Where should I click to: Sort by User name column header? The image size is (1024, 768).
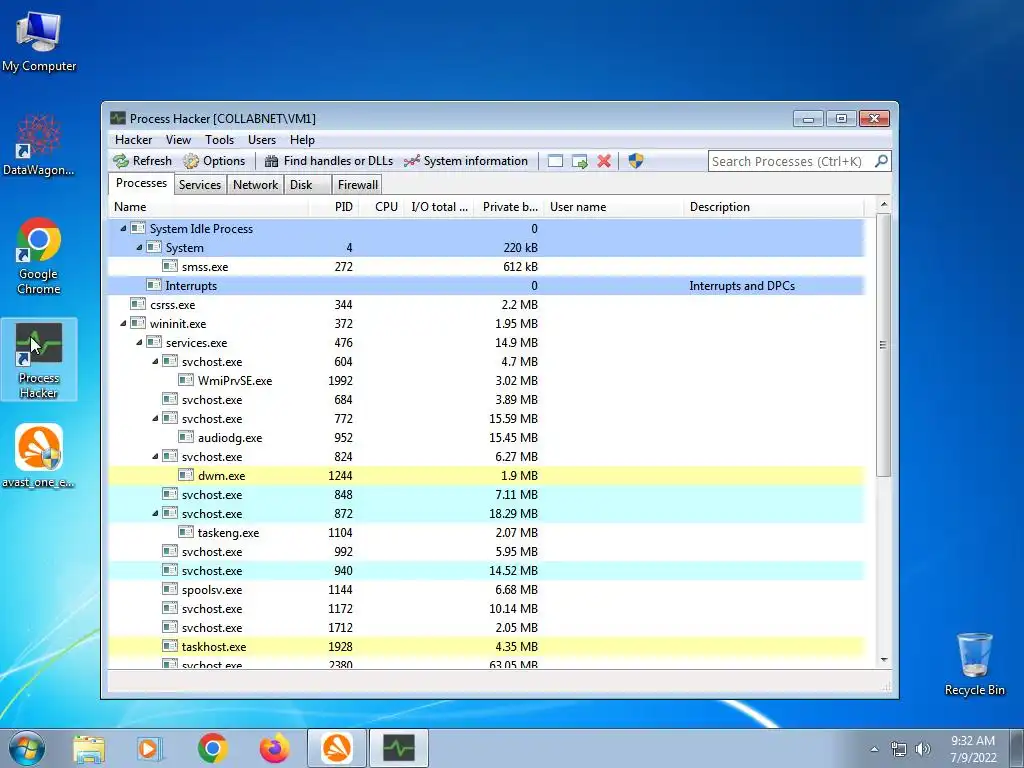[x=614, y=207]
